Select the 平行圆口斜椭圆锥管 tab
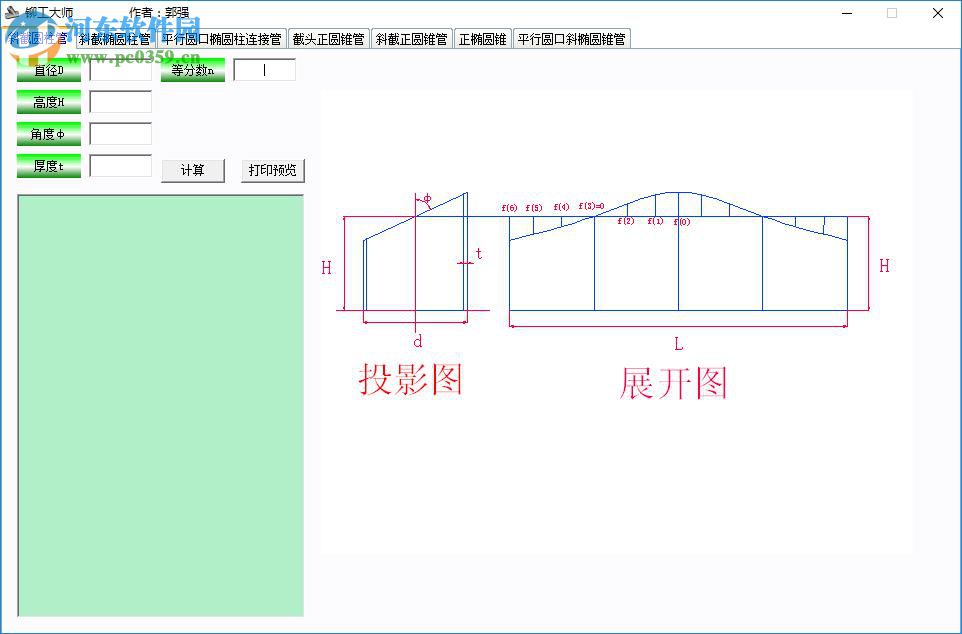962x634 pixels. pos(572,38)
